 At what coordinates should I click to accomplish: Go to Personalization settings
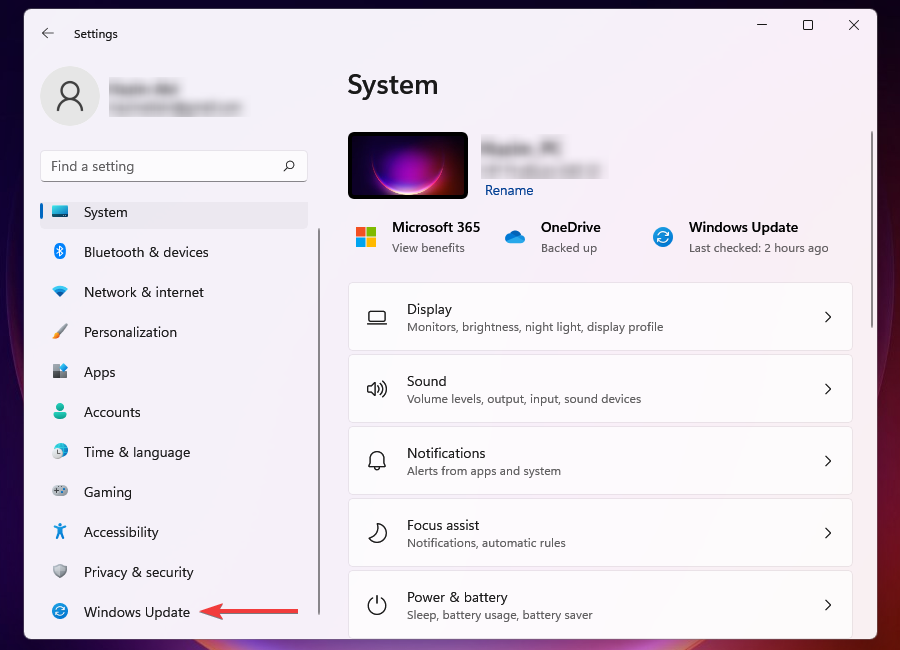pos(174,332)
